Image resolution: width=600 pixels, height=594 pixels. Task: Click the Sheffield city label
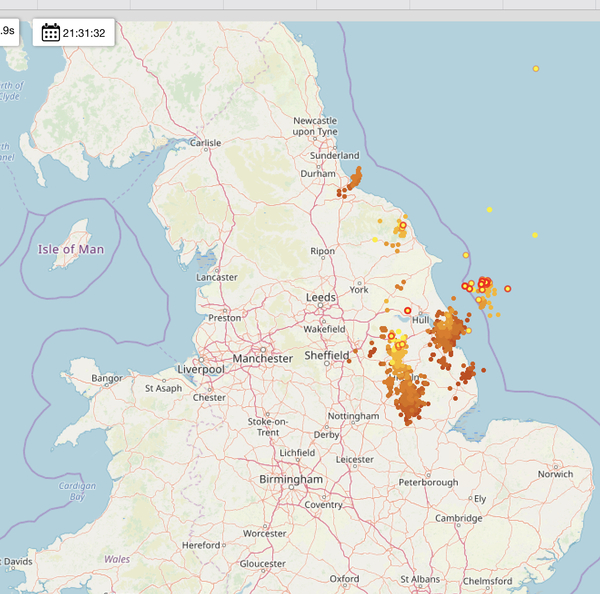tap(327, 355)
